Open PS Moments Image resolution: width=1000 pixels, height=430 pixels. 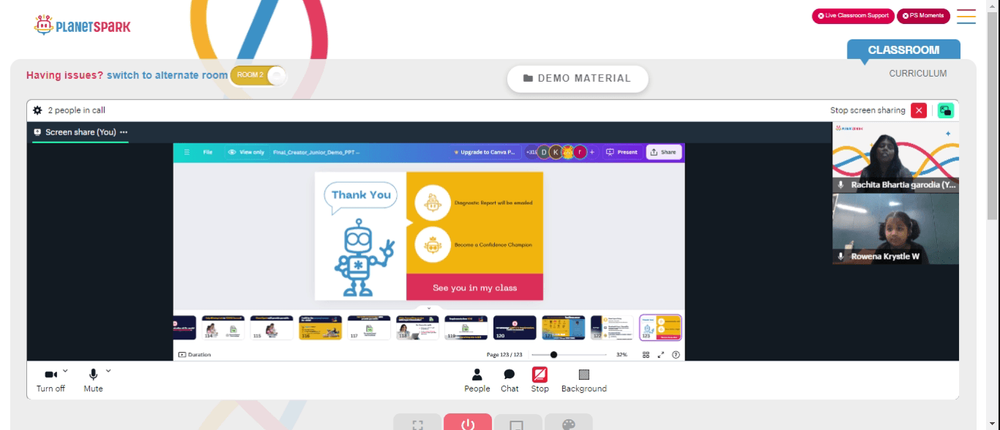923,16
